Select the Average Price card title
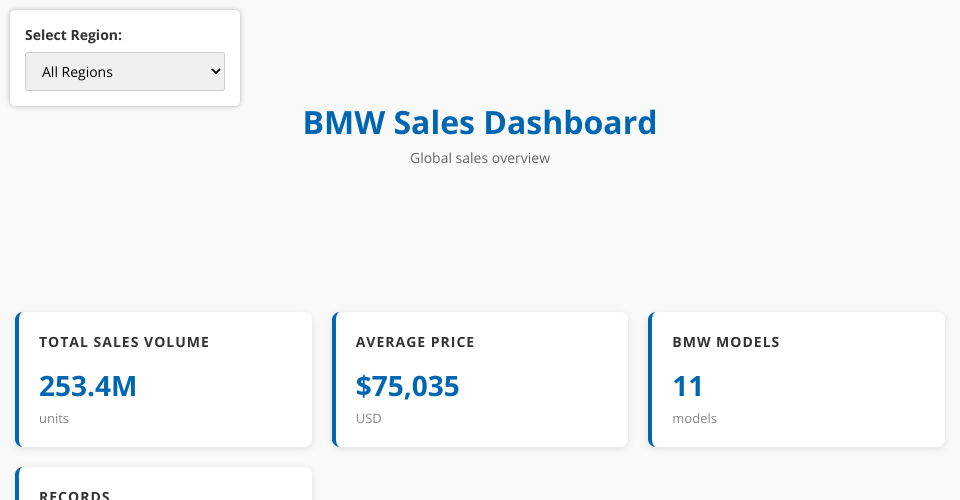Screen dimensions: 960x500 415,342
